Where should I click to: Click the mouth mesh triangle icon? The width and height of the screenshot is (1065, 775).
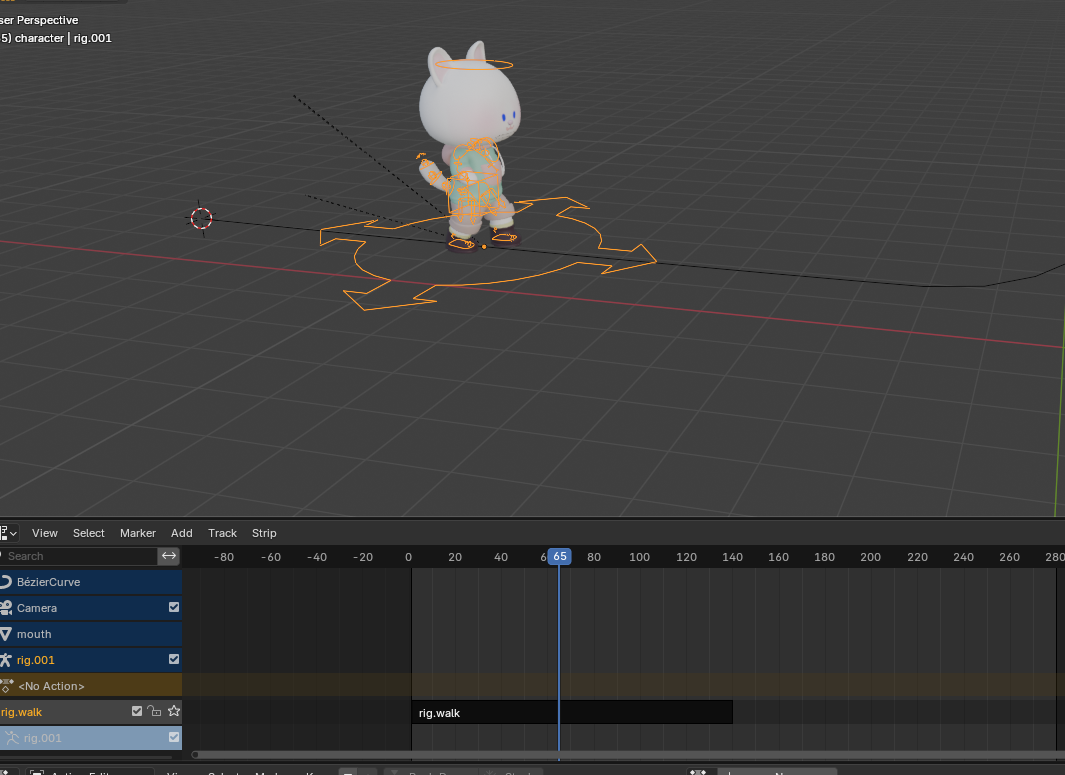pos(6,634)
